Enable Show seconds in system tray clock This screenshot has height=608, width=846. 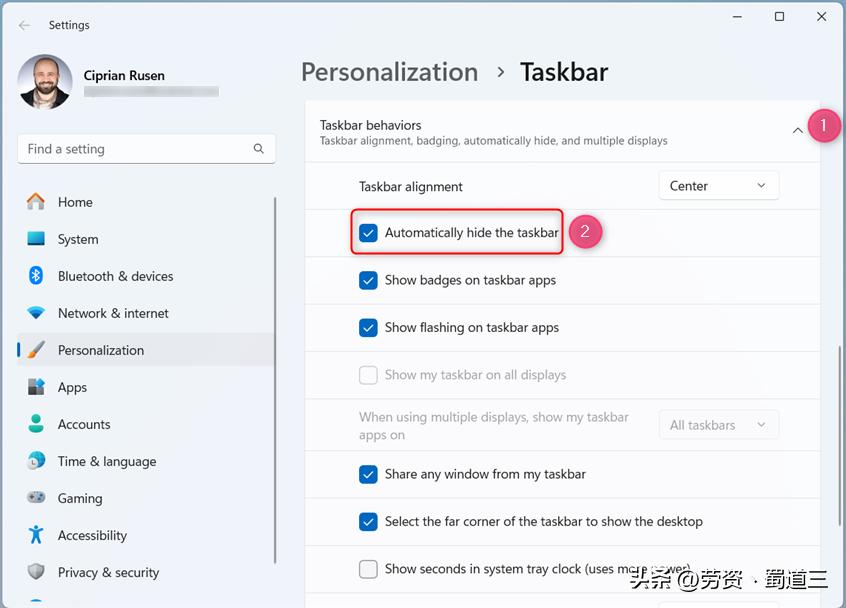tap(367, 568)
